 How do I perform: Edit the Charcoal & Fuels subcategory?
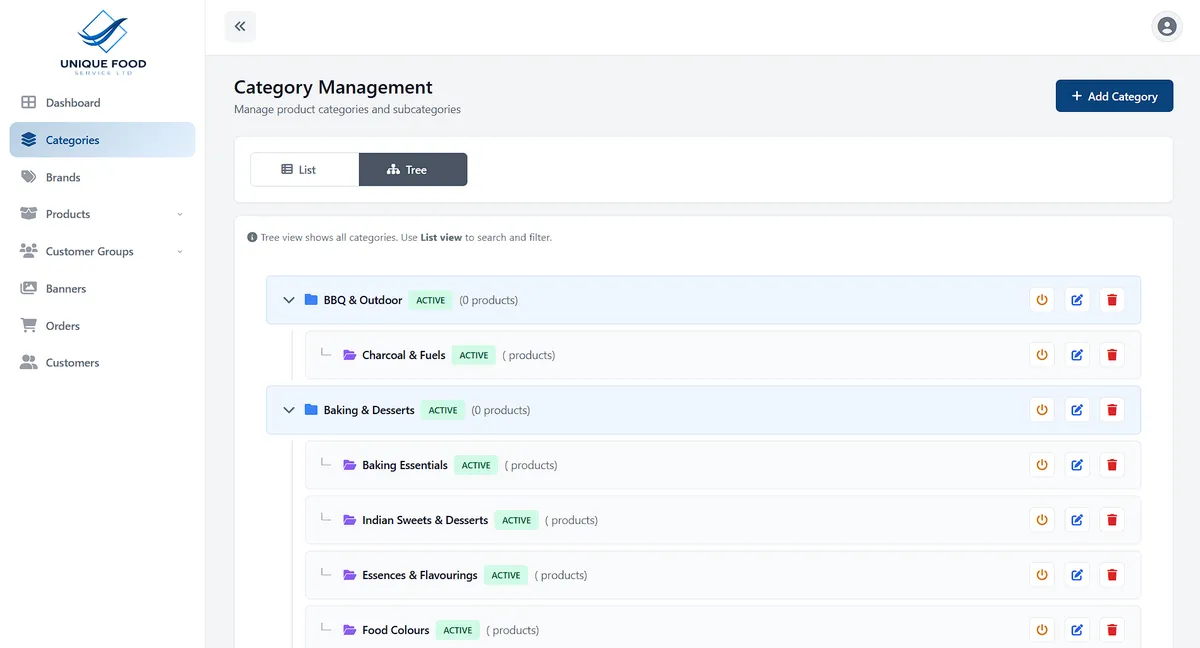tap(1077, 355)
